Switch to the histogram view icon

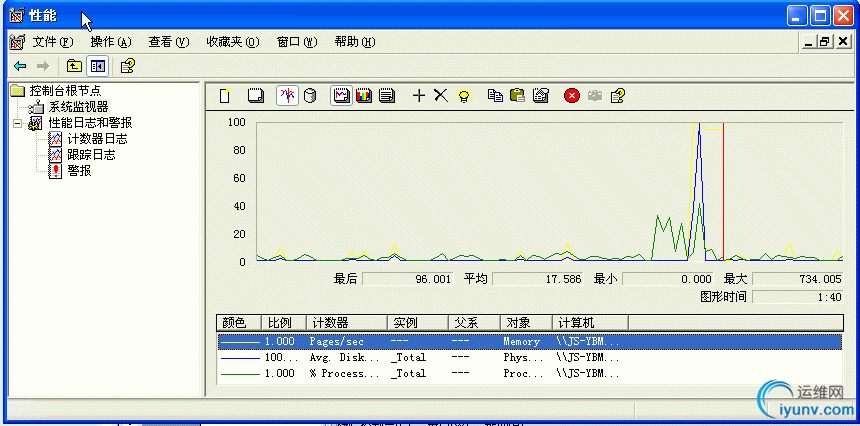pyautogui.click(x=364, y=96)
